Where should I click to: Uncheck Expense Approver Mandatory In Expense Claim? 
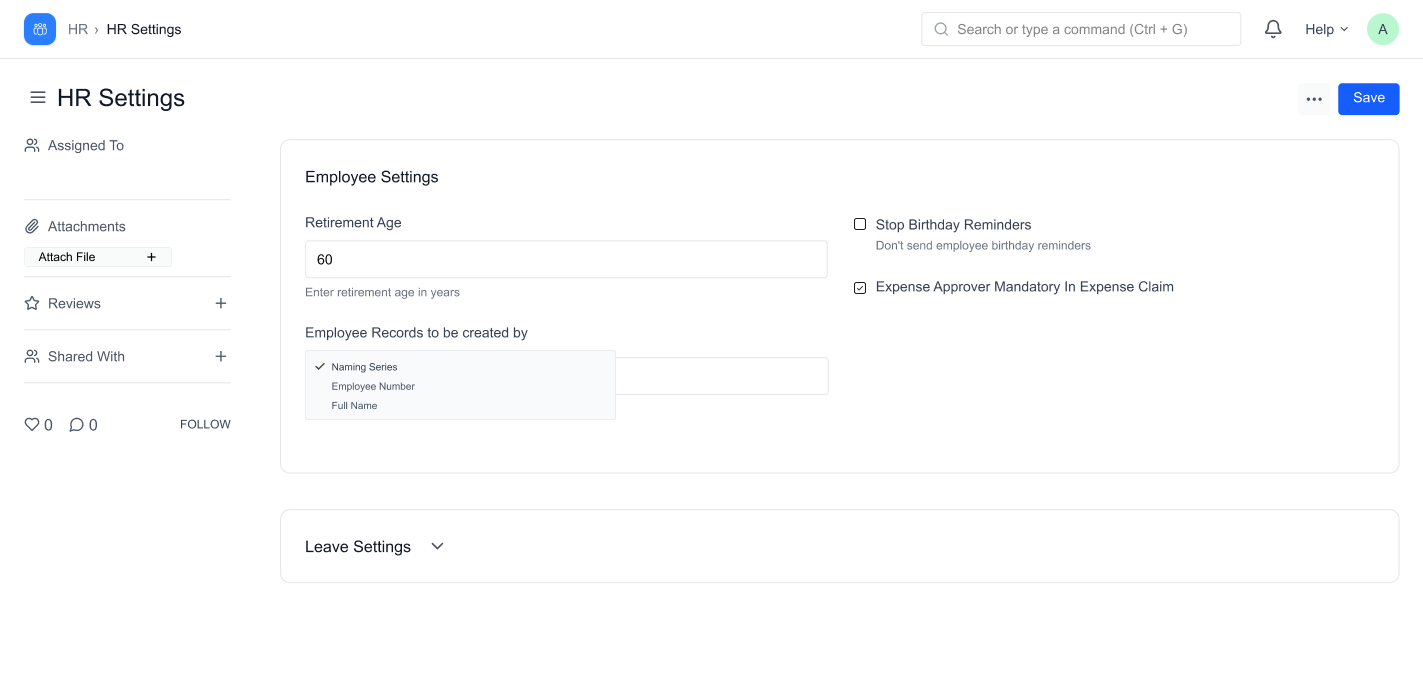coord(860,287)
